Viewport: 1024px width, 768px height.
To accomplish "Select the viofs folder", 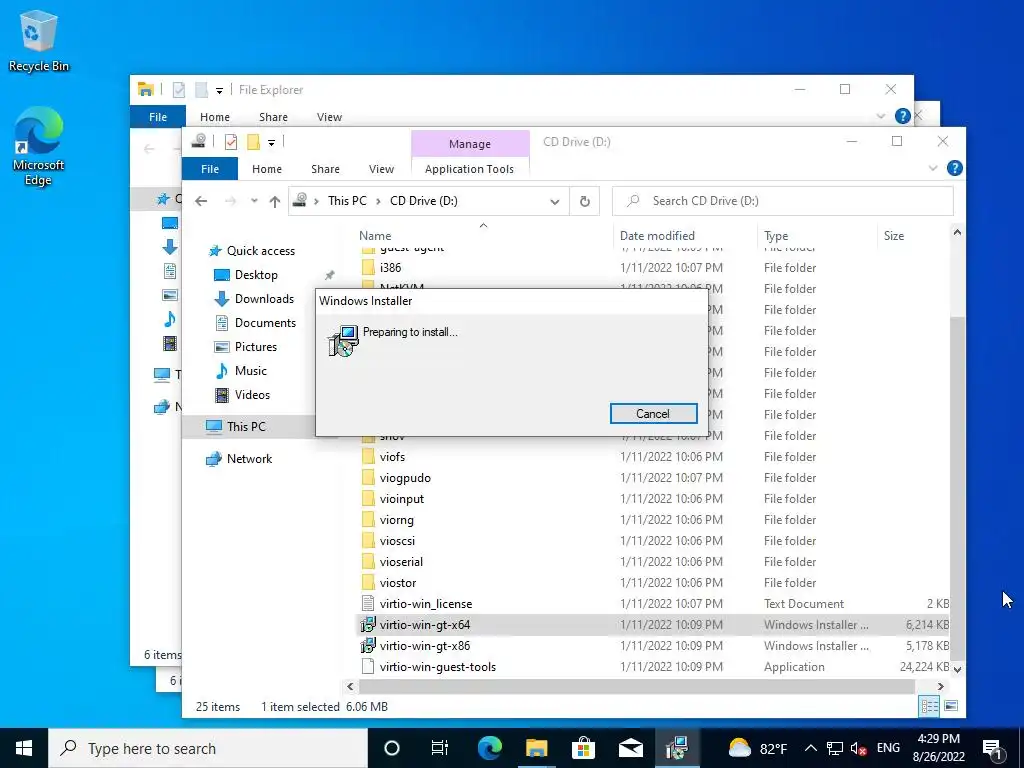I will tap(392, 456).
